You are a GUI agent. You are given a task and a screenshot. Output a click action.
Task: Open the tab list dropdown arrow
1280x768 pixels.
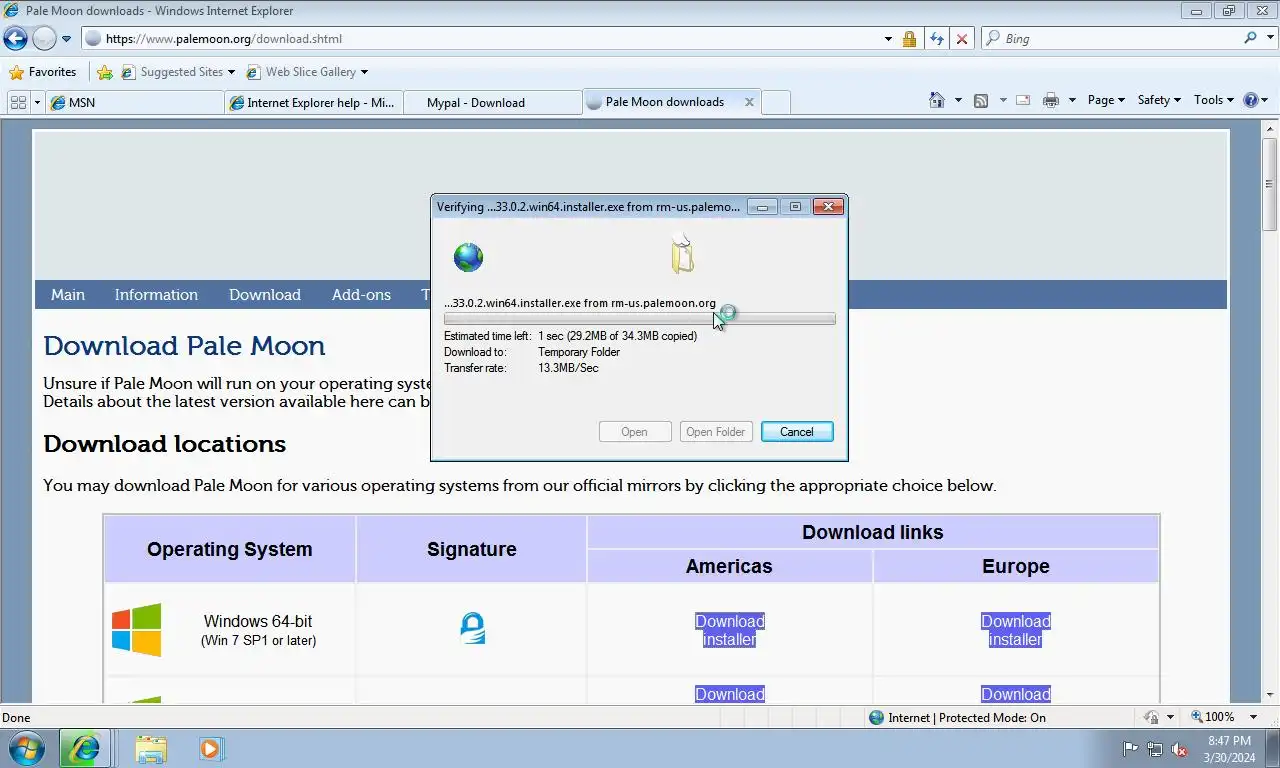38,102
